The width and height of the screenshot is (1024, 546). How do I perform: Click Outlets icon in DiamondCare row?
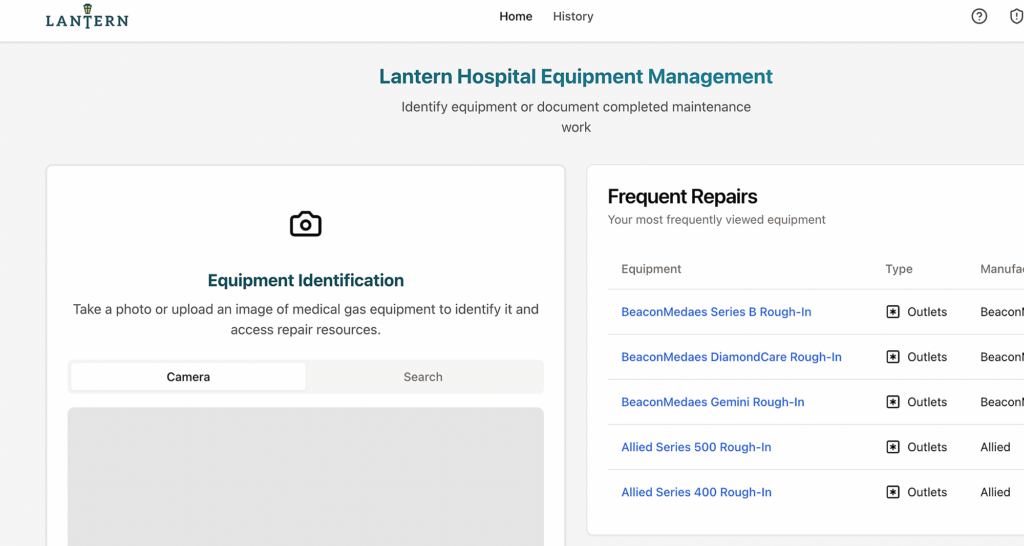(893, 357)
